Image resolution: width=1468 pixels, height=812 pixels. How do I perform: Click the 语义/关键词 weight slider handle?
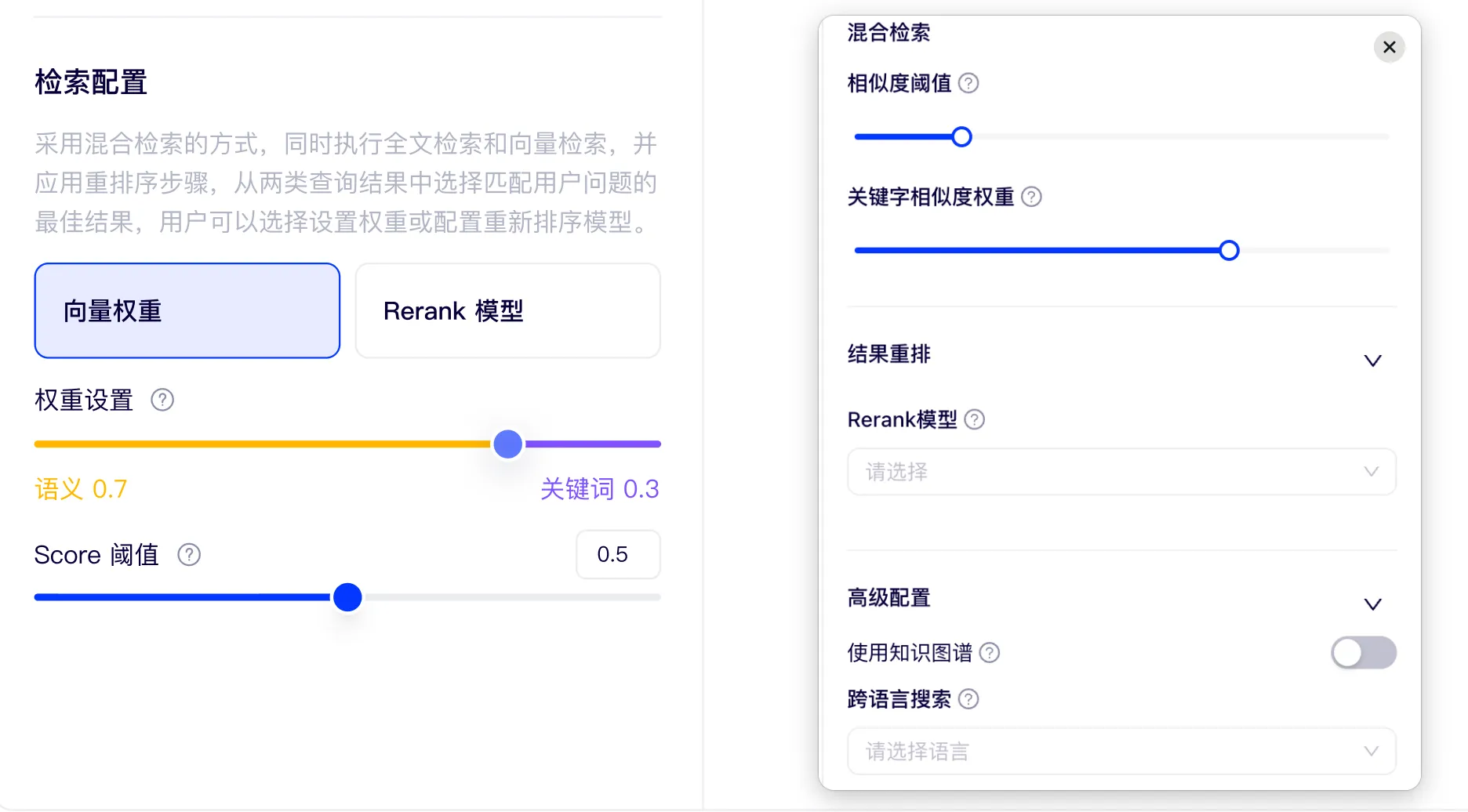pos(508,444)
